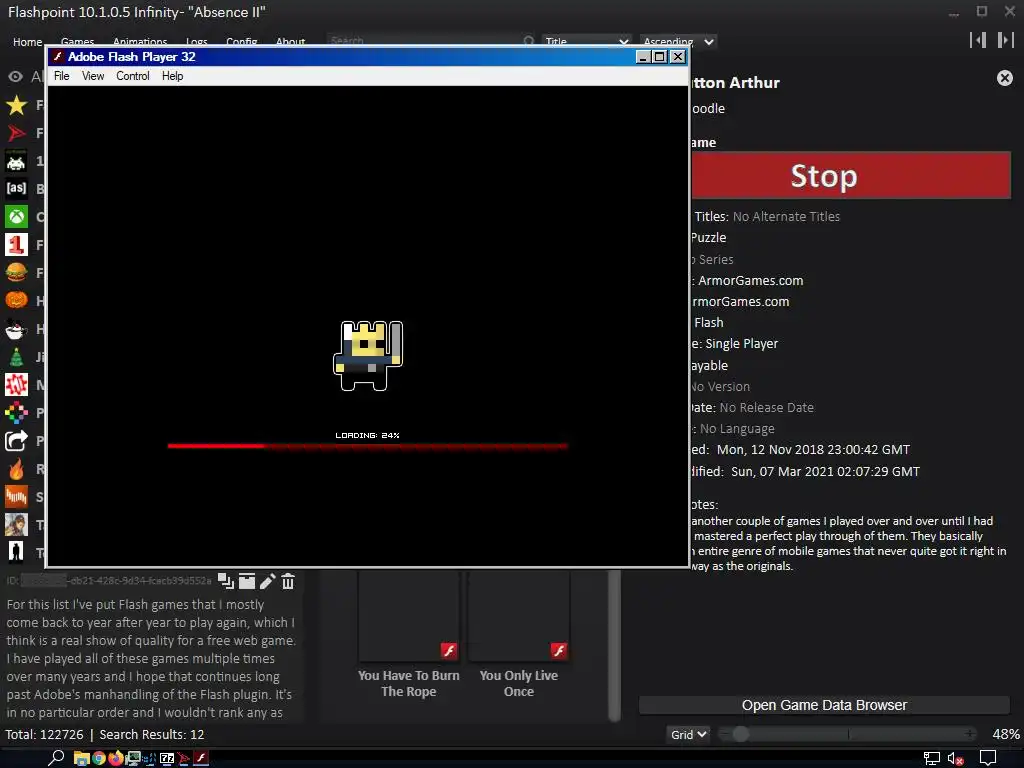Click the playlist archive box icon

pos(247,581)
